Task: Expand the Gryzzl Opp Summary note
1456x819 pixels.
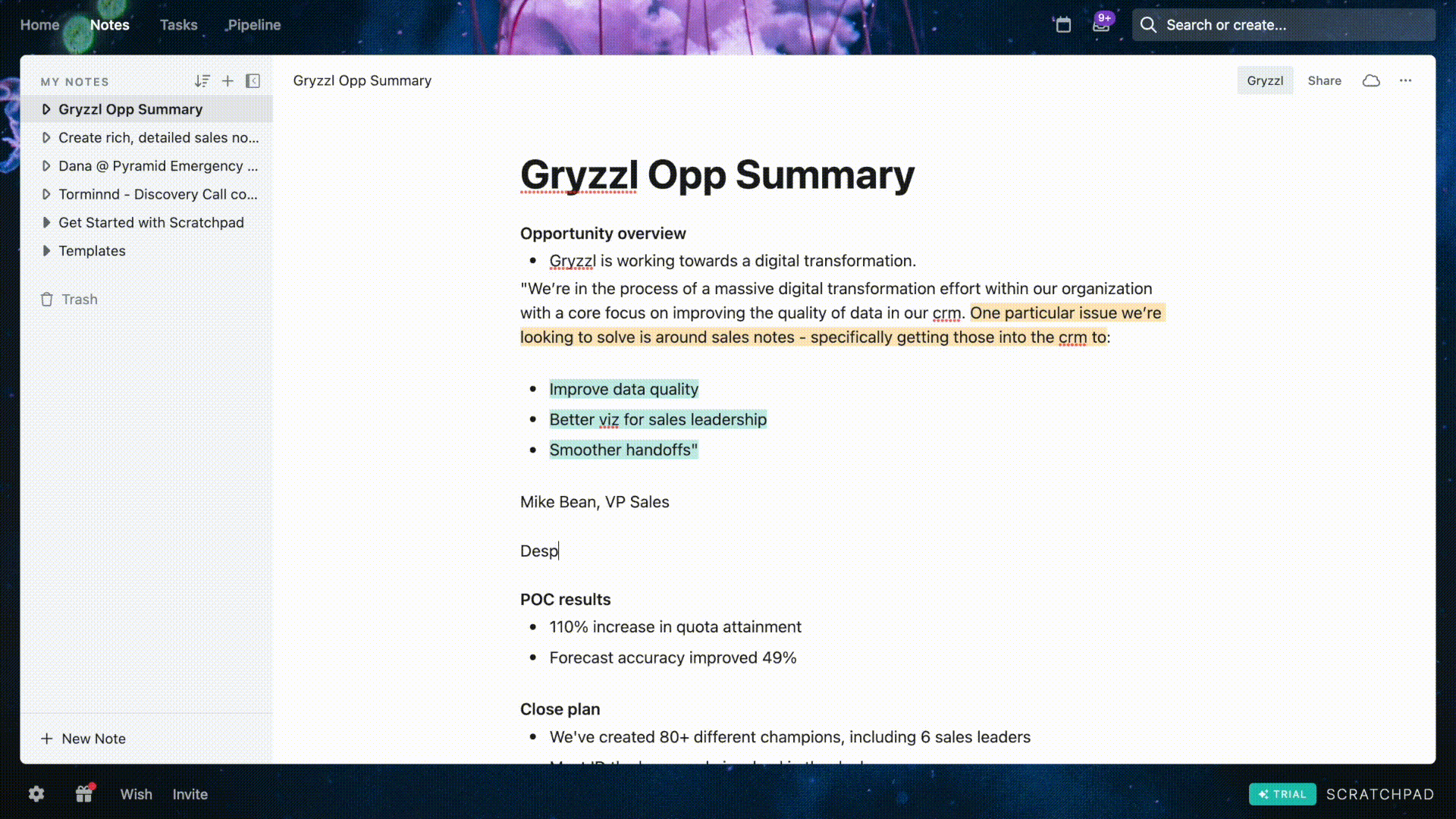Action: point(46,109)
